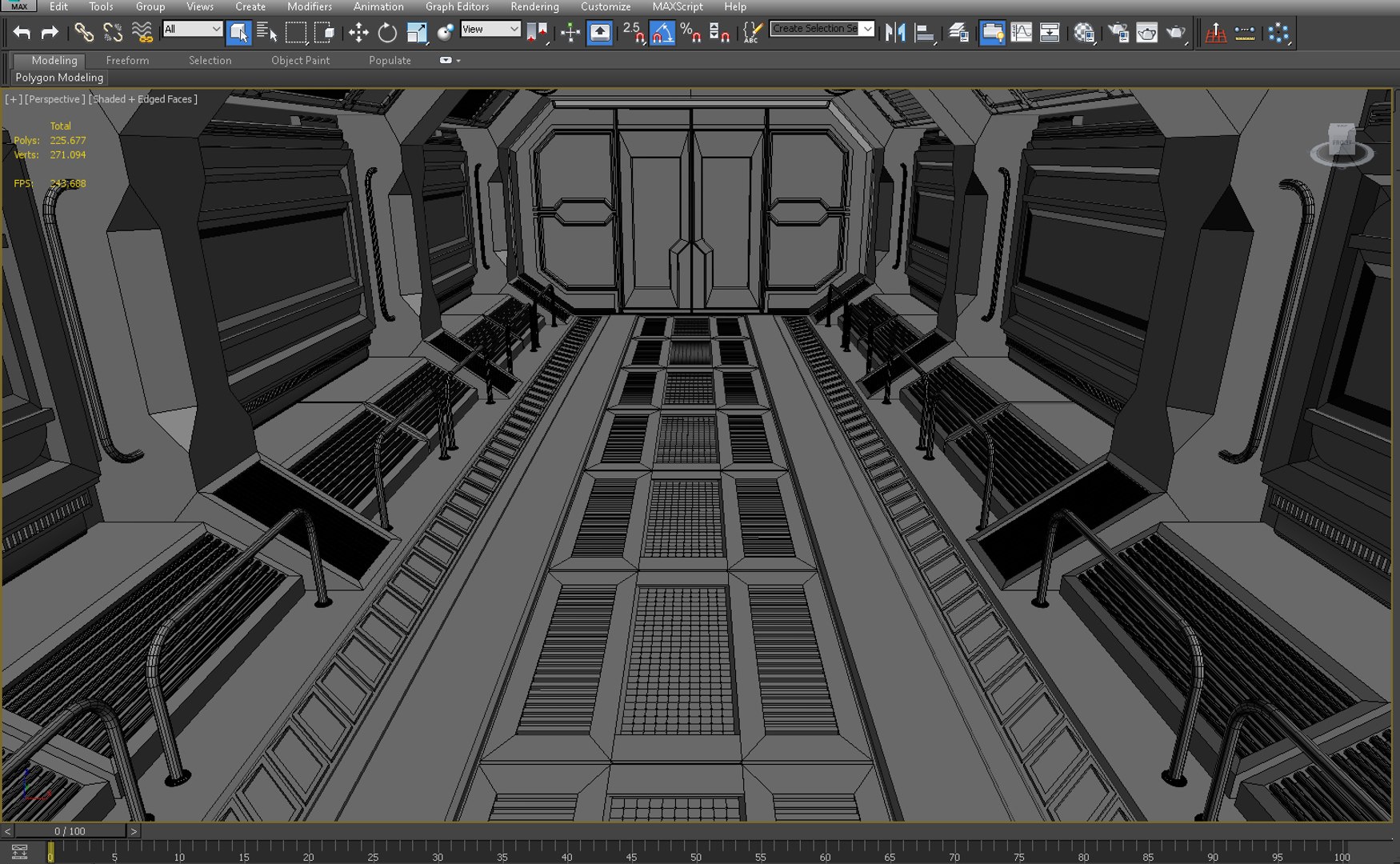Image resolution: width=1400 pixels, height=864 pixels.
Task: Activate the Select and Scale tool
Action: [x=417, y=33]
